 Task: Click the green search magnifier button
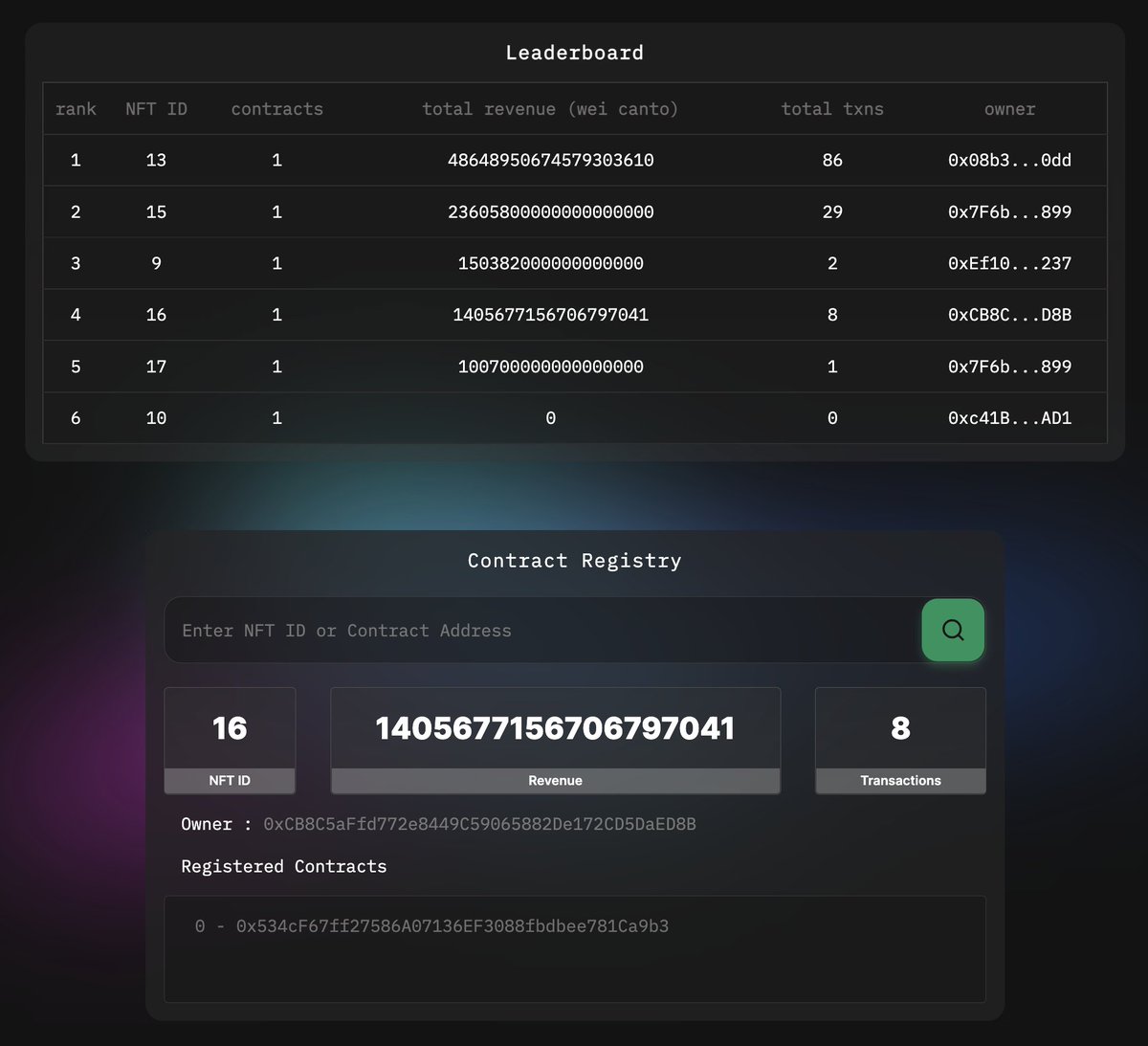tap(953, 630)
